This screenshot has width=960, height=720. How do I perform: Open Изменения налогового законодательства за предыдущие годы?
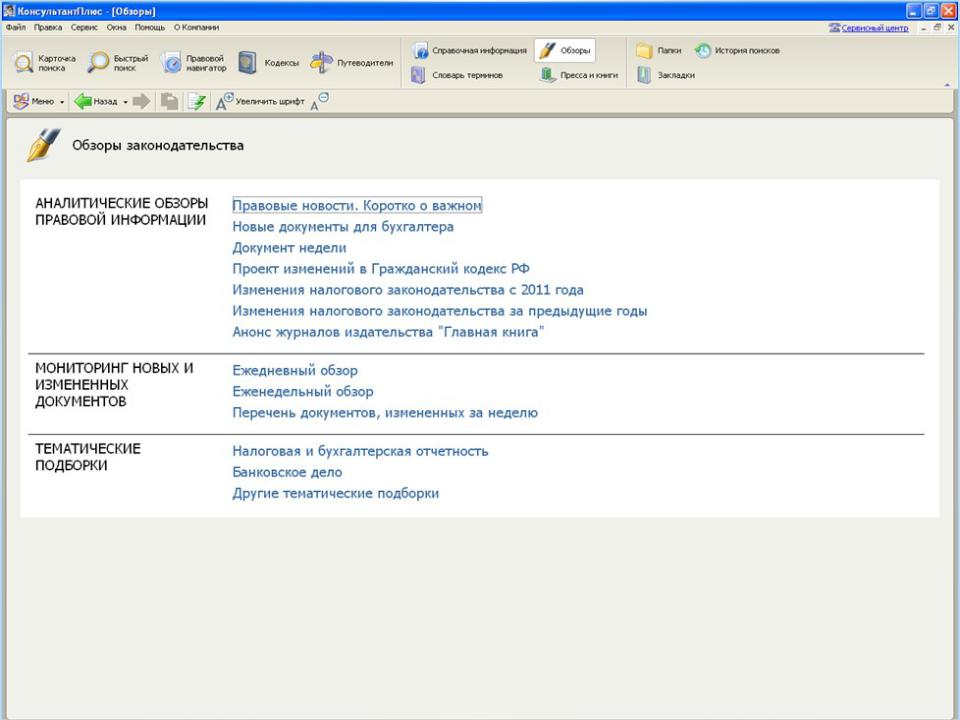tap(440, 311)
